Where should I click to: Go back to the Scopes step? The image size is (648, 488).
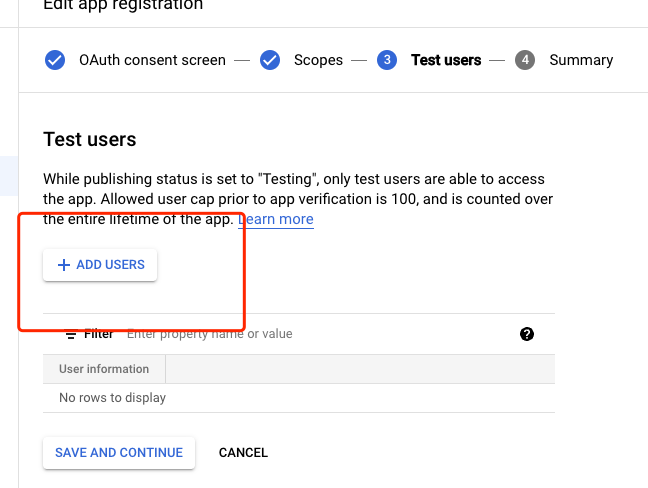pos(318,60)
